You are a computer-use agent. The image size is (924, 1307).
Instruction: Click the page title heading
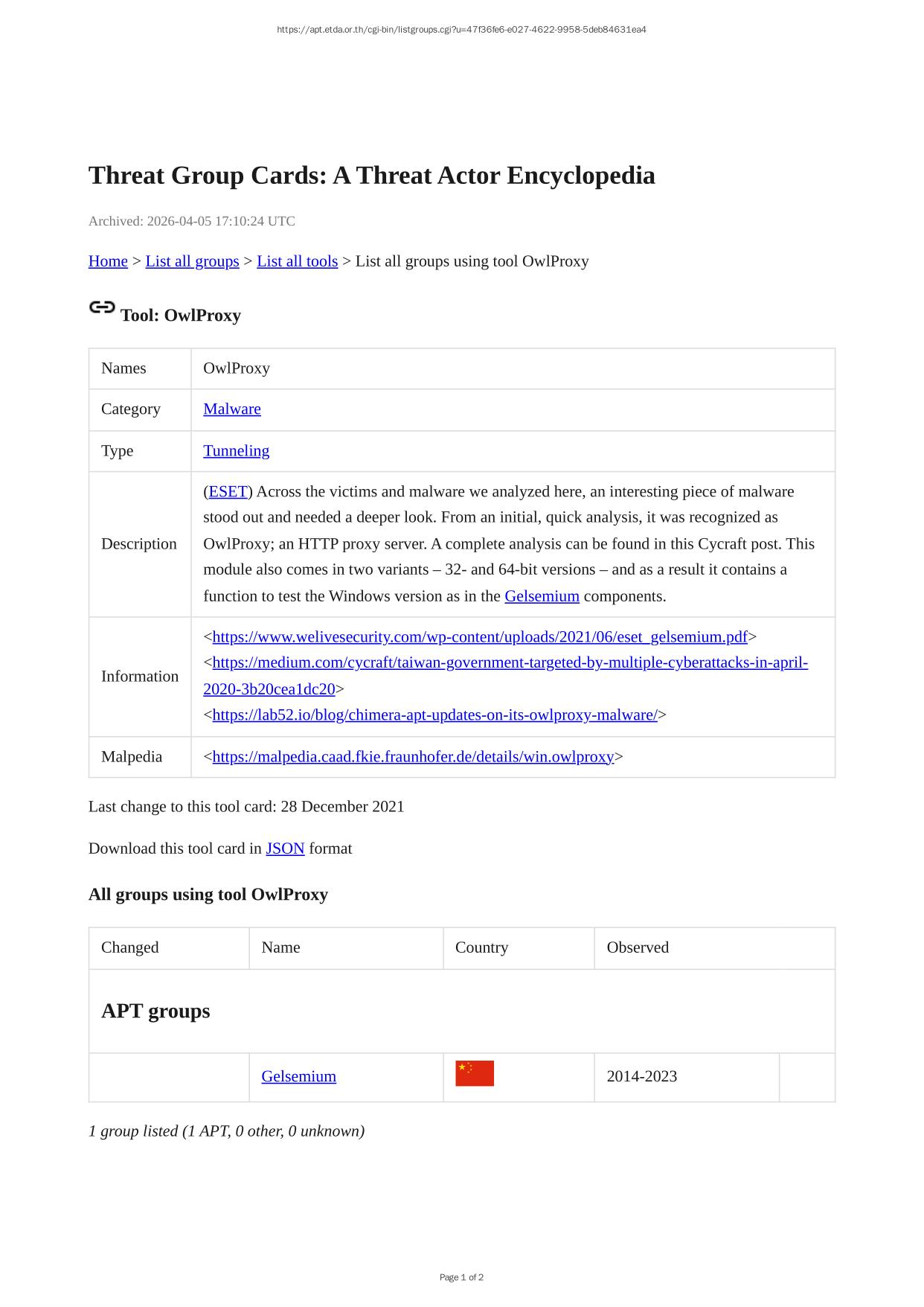(x=372, y=176)
